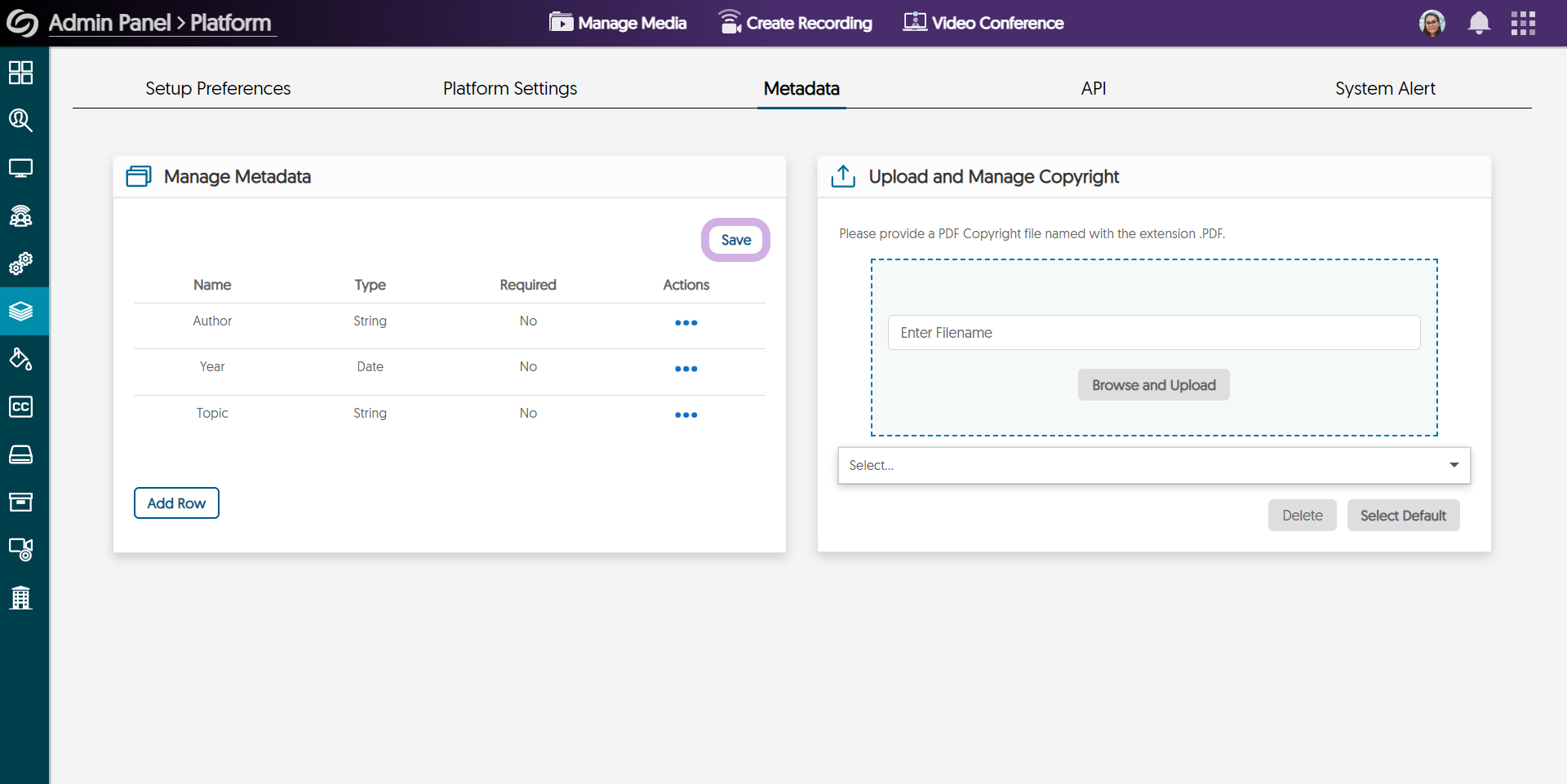Click the user search sidebar icon
The height and width of the screenshot is (784, 1567).
21,121
